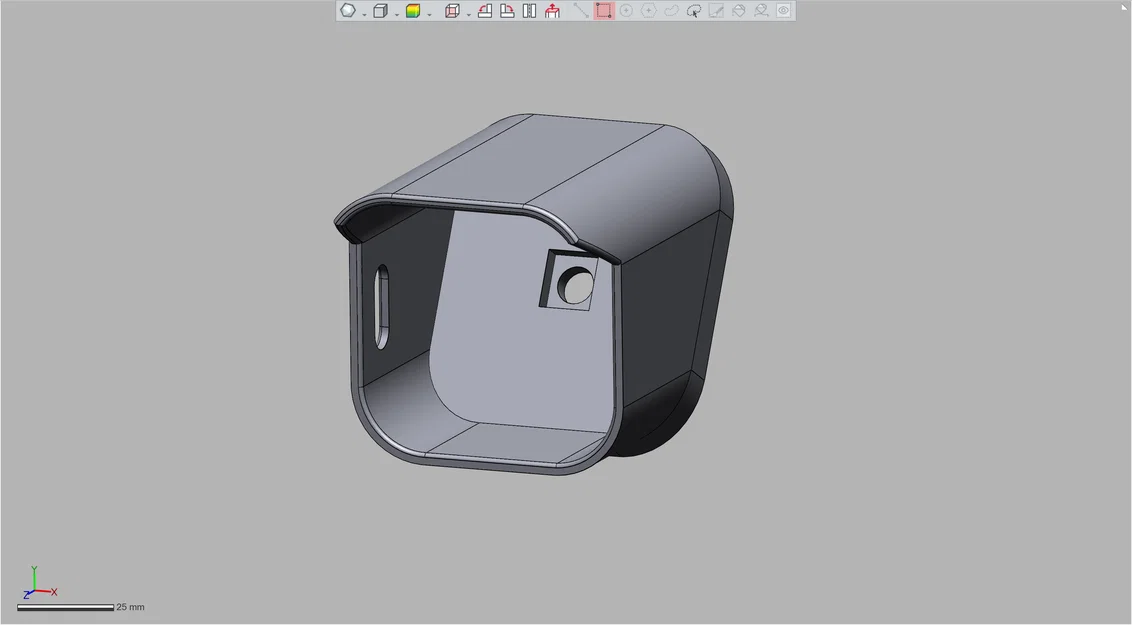
Task: Click the paint selection pencil icon
Action: click(716, 11)
